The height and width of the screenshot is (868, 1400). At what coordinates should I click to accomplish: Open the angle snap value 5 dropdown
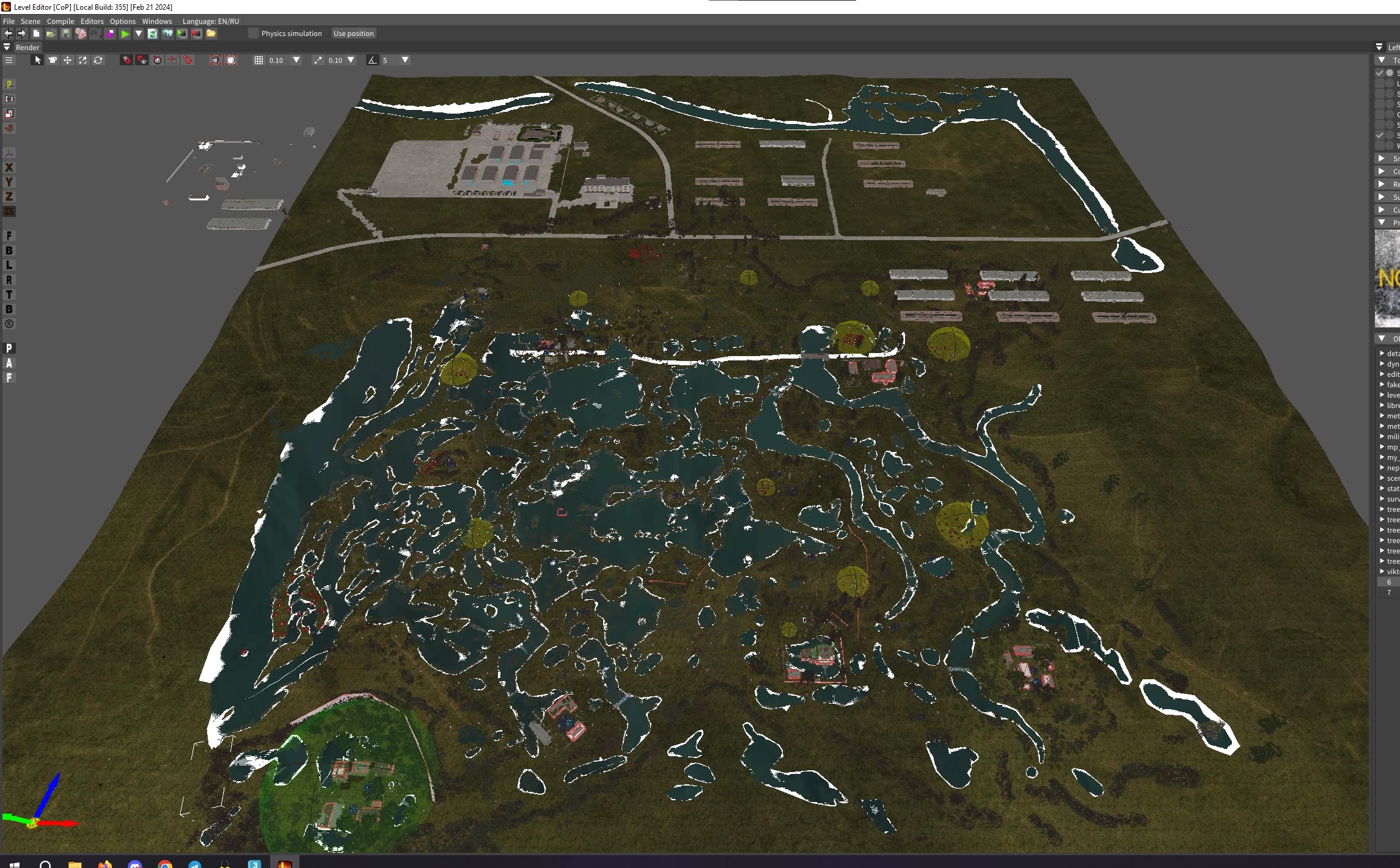[405, 60]
